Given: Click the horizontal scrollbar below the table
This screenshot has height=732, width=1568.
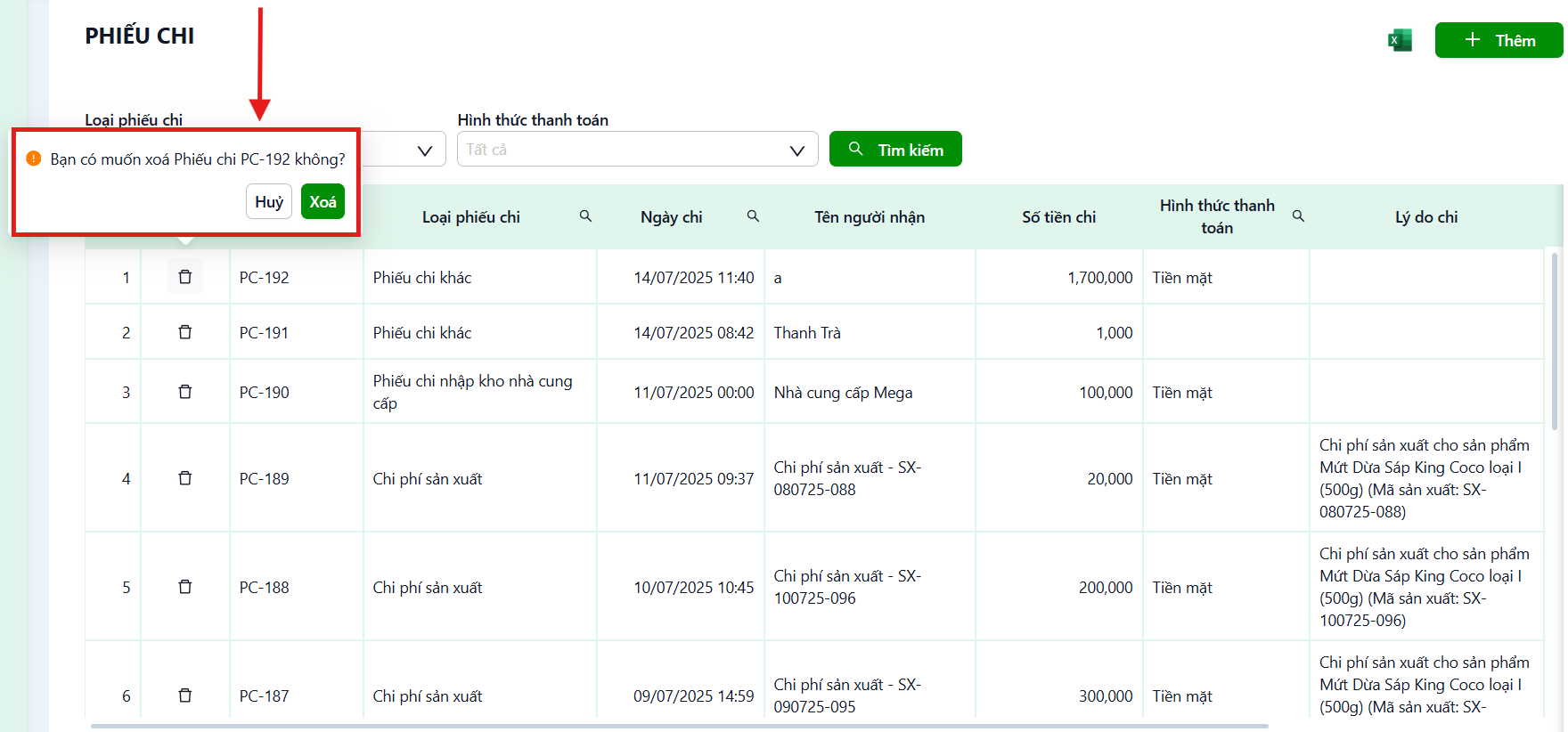Looking at the screenshot, I should (x=679, y=726).
